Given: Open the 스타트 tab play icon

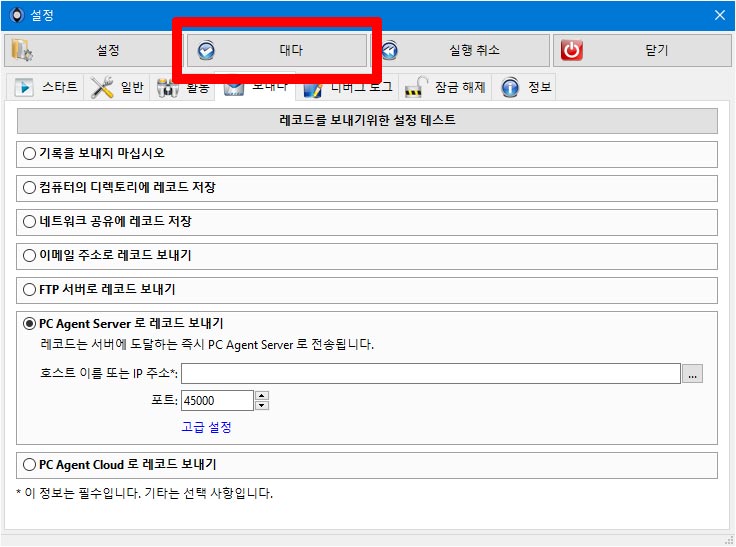Looking at the screenshot, I should point(23,87).
